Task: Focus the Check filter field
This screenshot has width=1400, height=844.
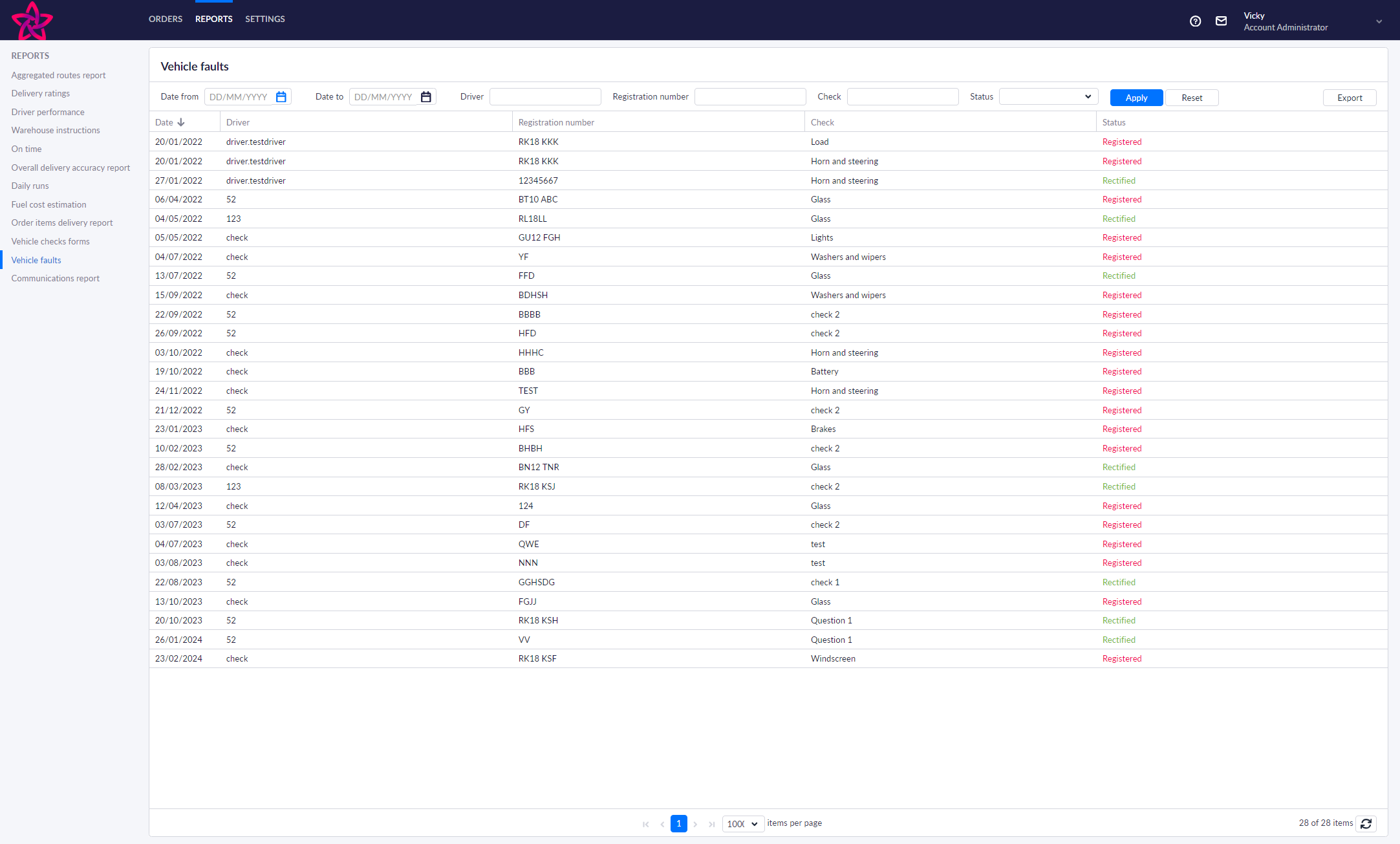Action: 903,97
